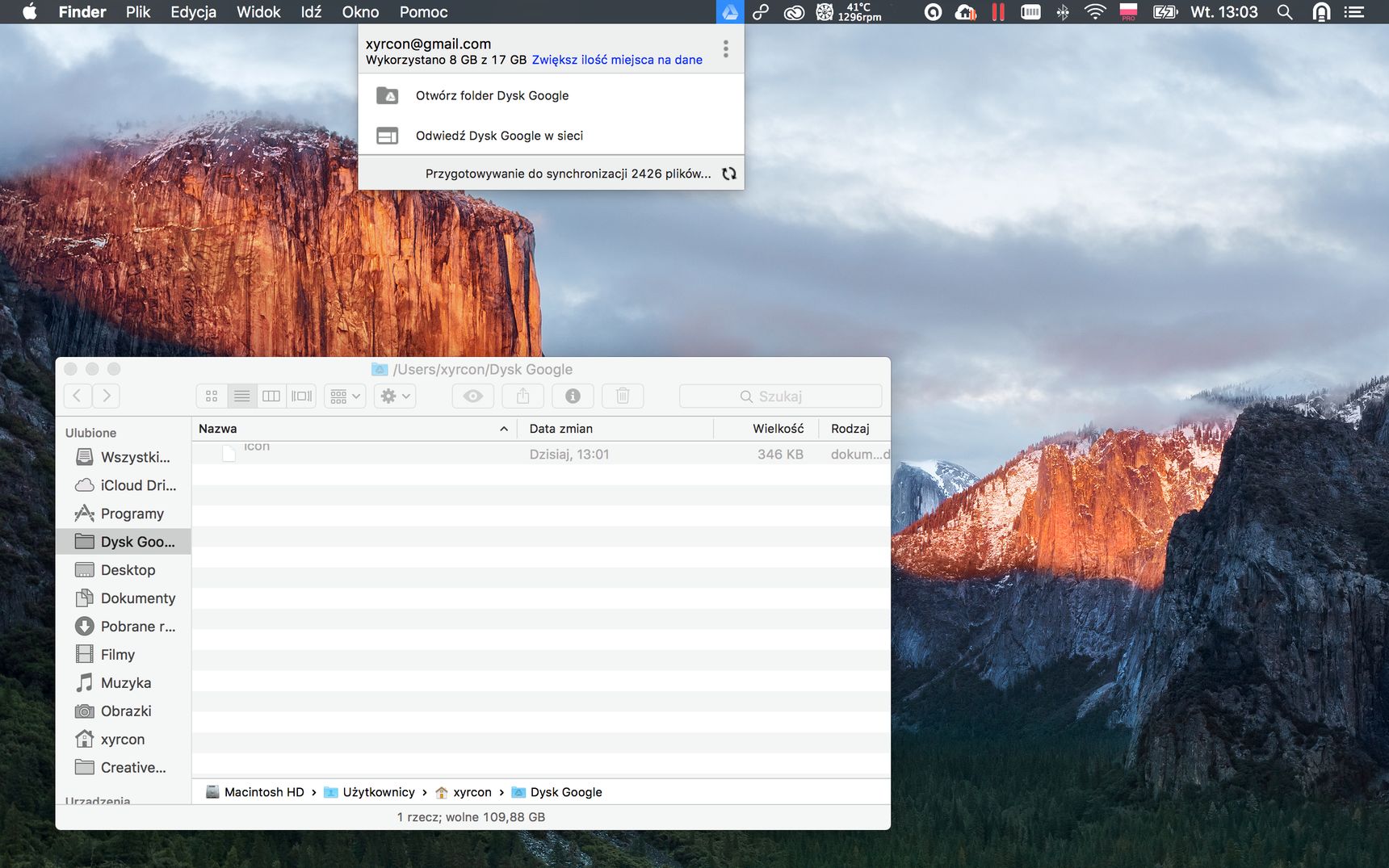The image size is (1389, 868).
Task: Click xyrcon in the path bar
Action: click(x=464, y=792)
